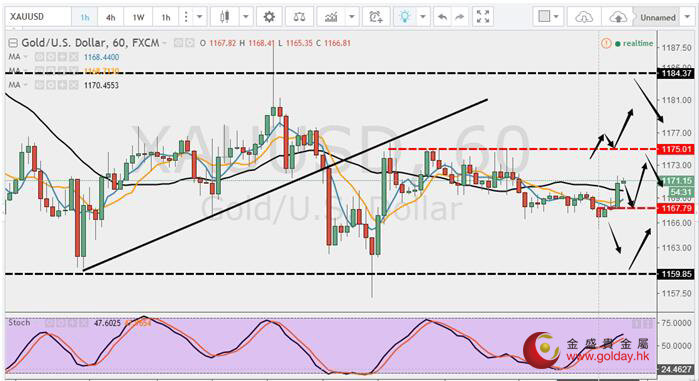This screenshot has width=699, height=381.
Task: Expand the chart style dropdown arrow
Action: pyautogui.click(x=246, y=17)
